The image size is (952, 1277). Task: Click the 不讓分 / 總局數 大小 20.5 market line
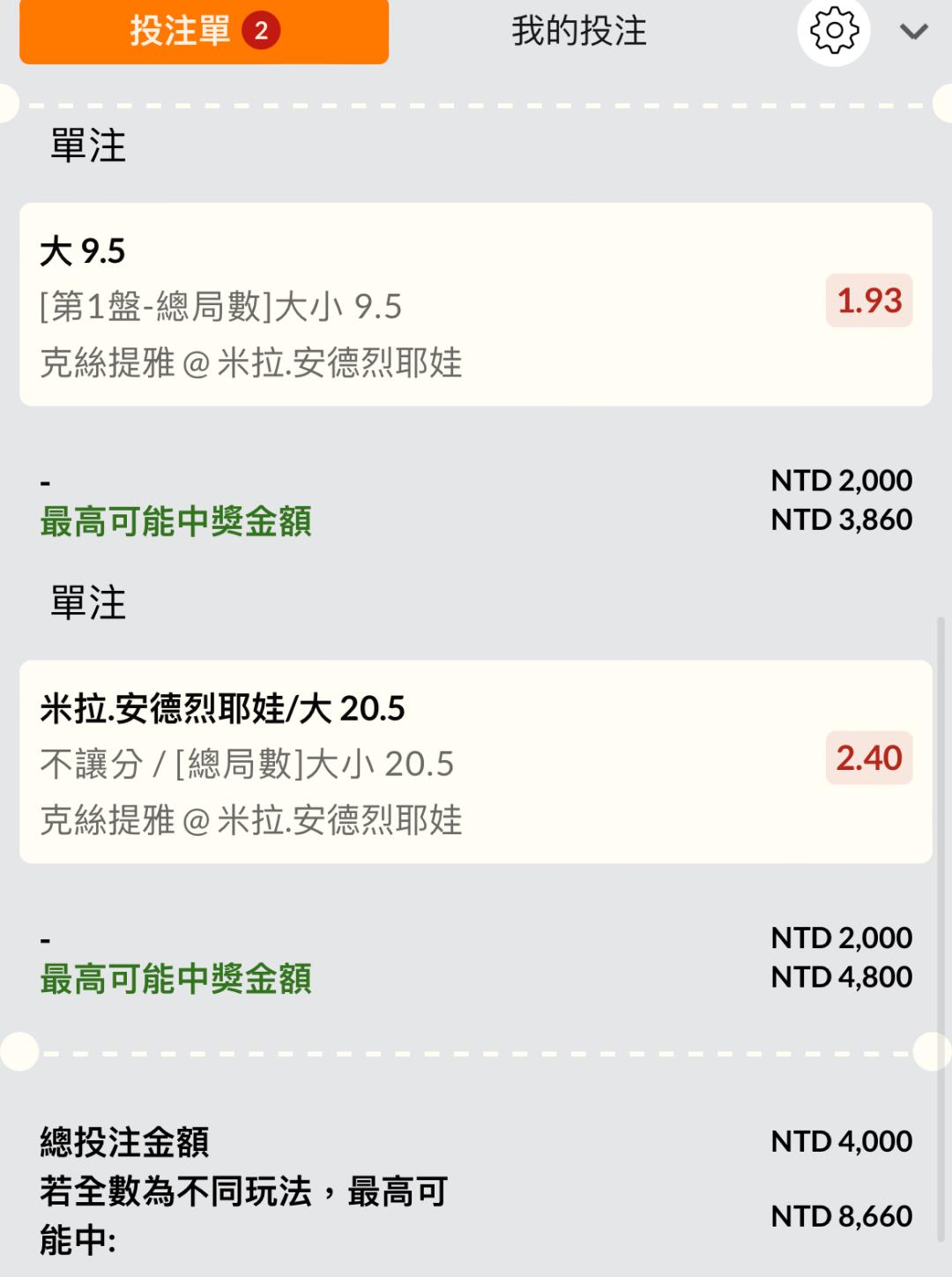(247, 764)
